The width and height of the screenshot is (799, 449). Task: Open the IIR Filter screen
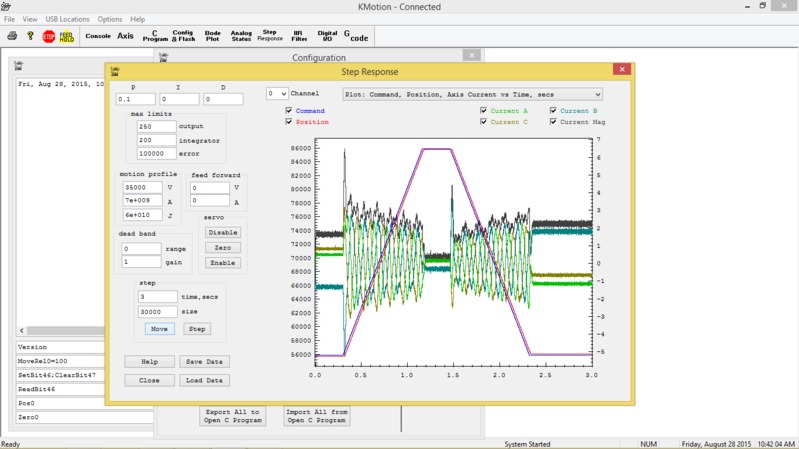(298, 36)
